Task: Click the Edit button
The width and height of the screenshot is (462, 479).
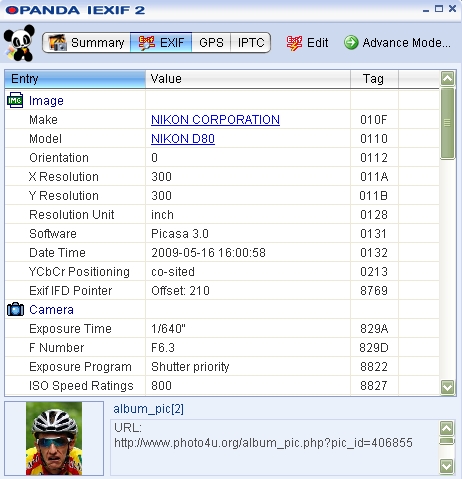Action: coord(307,43)
